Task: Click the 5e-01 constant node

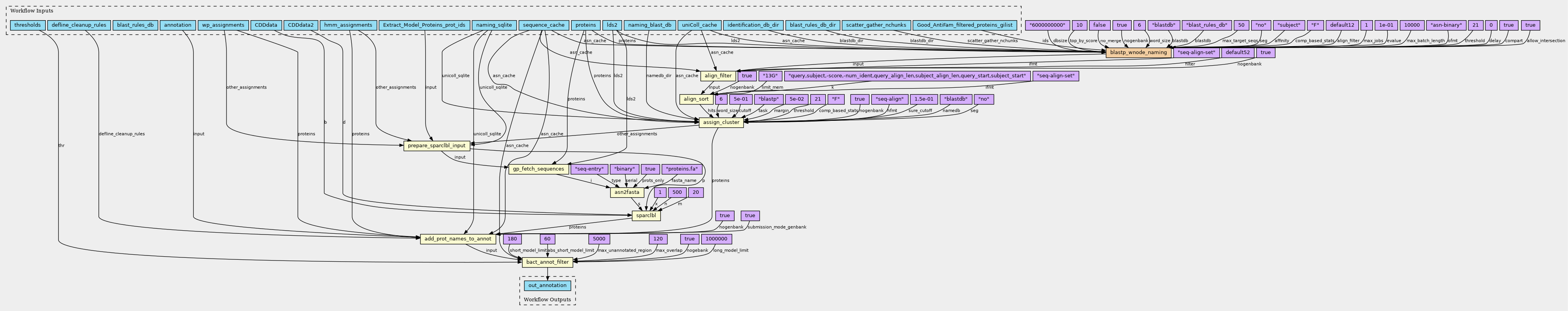Action: 741,99
